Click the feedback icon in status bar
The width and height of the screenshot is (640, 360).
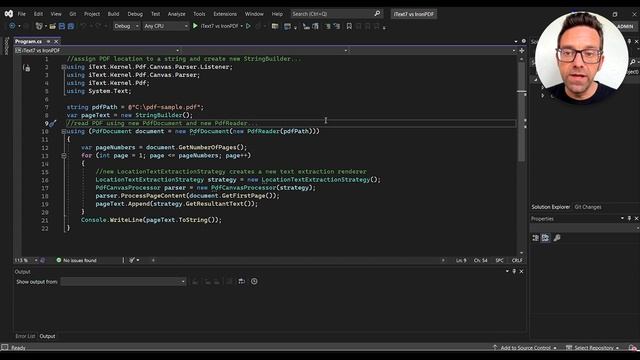point(632,348)
